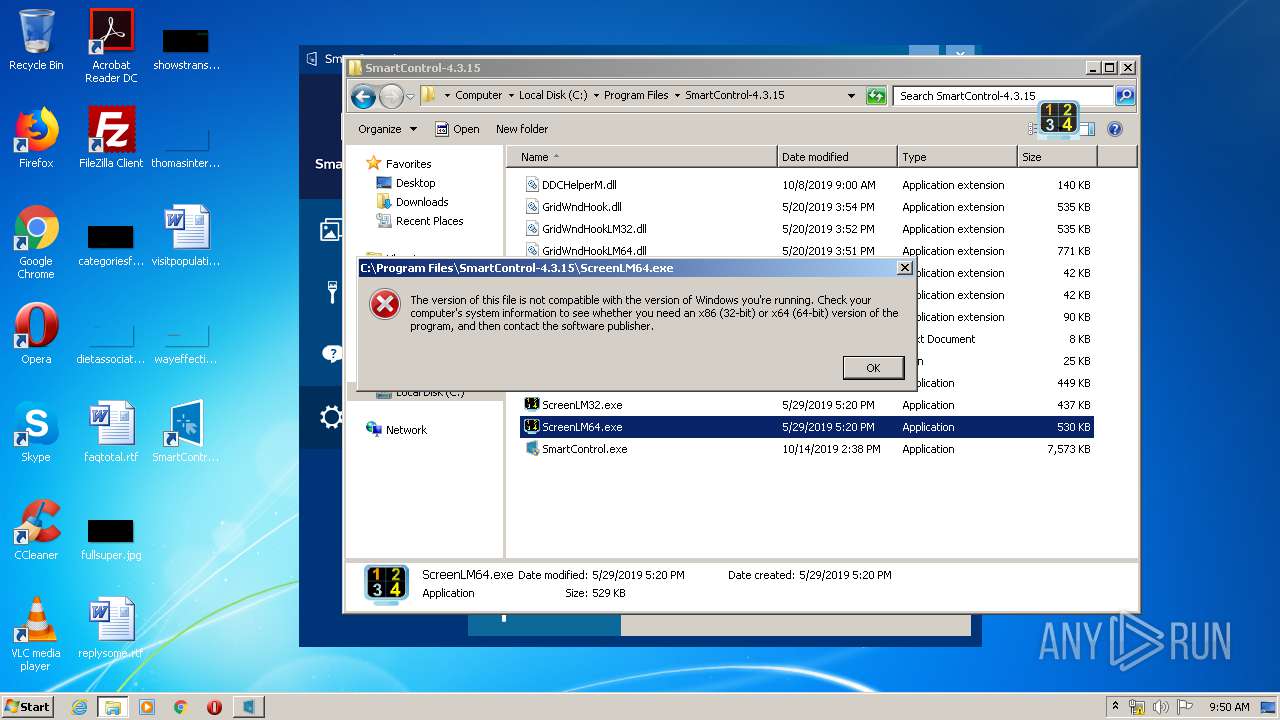The height and width of the screenshot is (720, 1280).
Task: Click the Chrome taskbar icon
Action: (x=180, y=707)
